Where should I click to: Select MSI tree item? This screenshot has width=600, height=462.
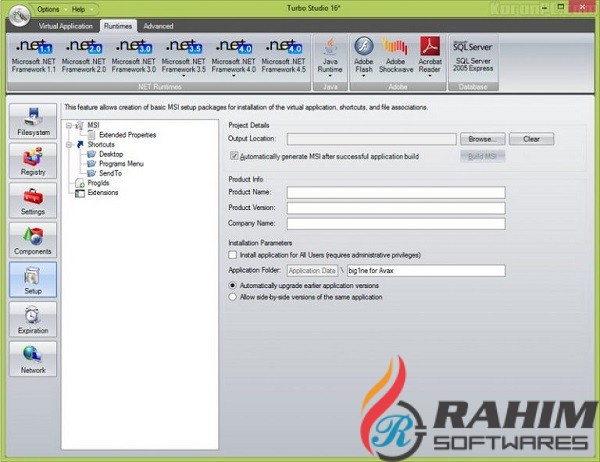(93, 125)
